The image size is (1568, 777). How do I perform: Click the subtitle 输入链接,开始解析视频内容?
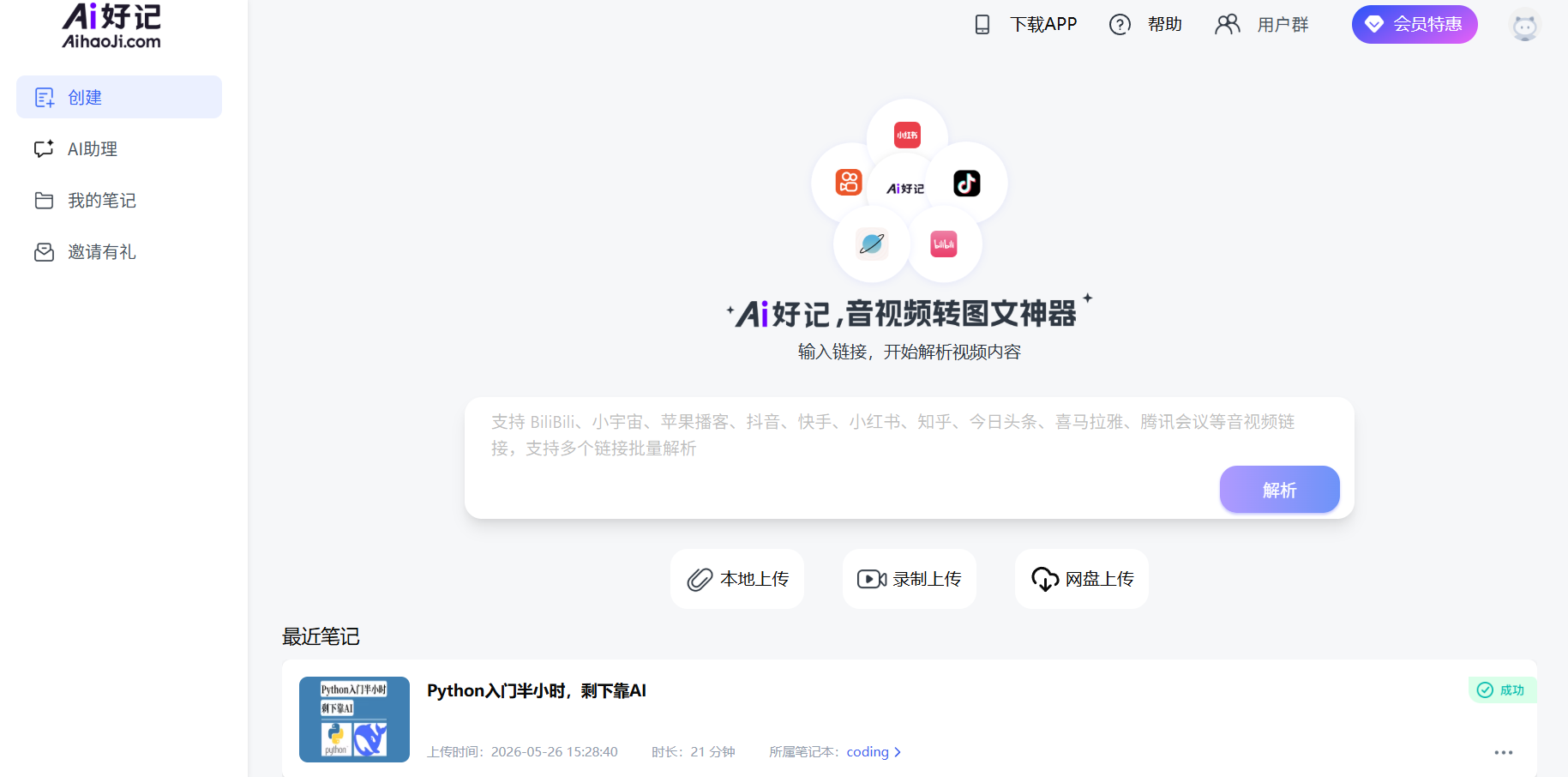(909, 352)
